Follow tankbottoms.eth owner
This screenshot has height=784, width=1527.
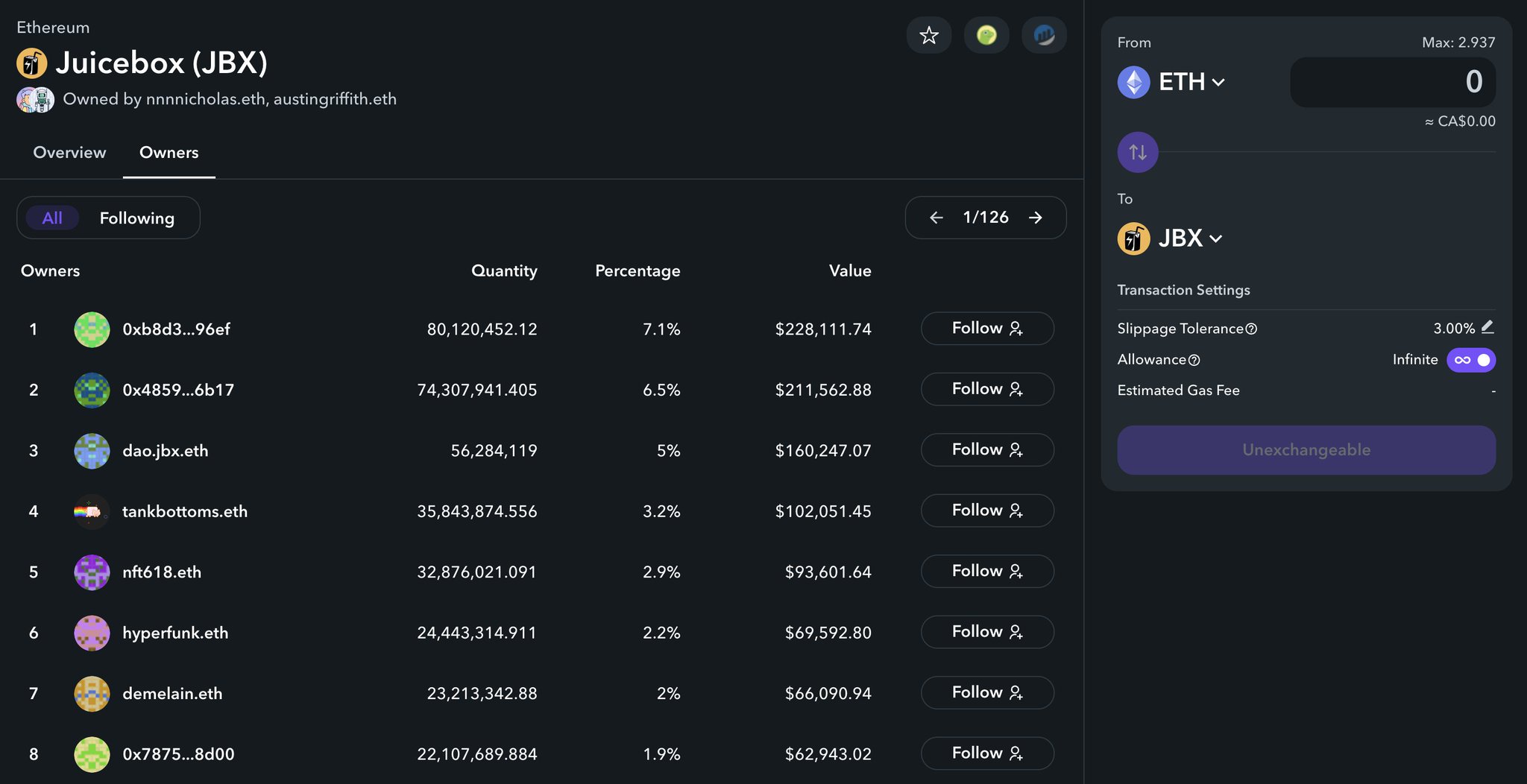(987, 510)
